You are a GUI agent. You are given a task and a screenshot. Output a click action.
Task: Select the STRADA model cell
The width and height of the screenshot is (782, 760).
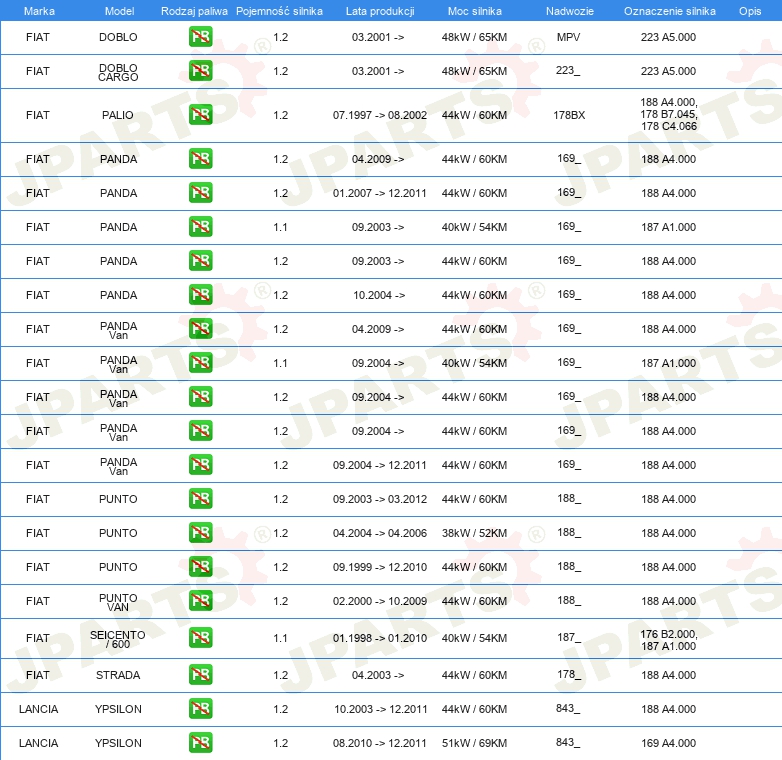118,675
